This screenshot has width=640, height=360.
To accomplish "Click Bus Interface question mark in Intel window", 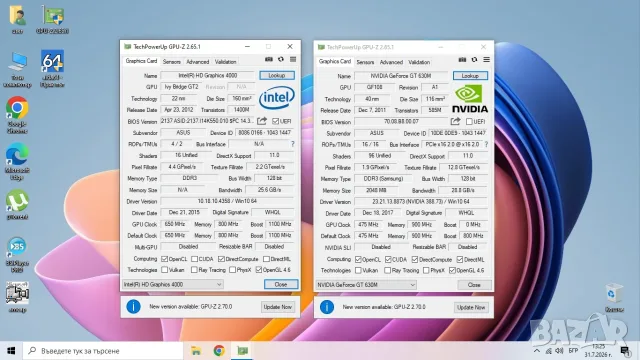I will pos(293,144).
